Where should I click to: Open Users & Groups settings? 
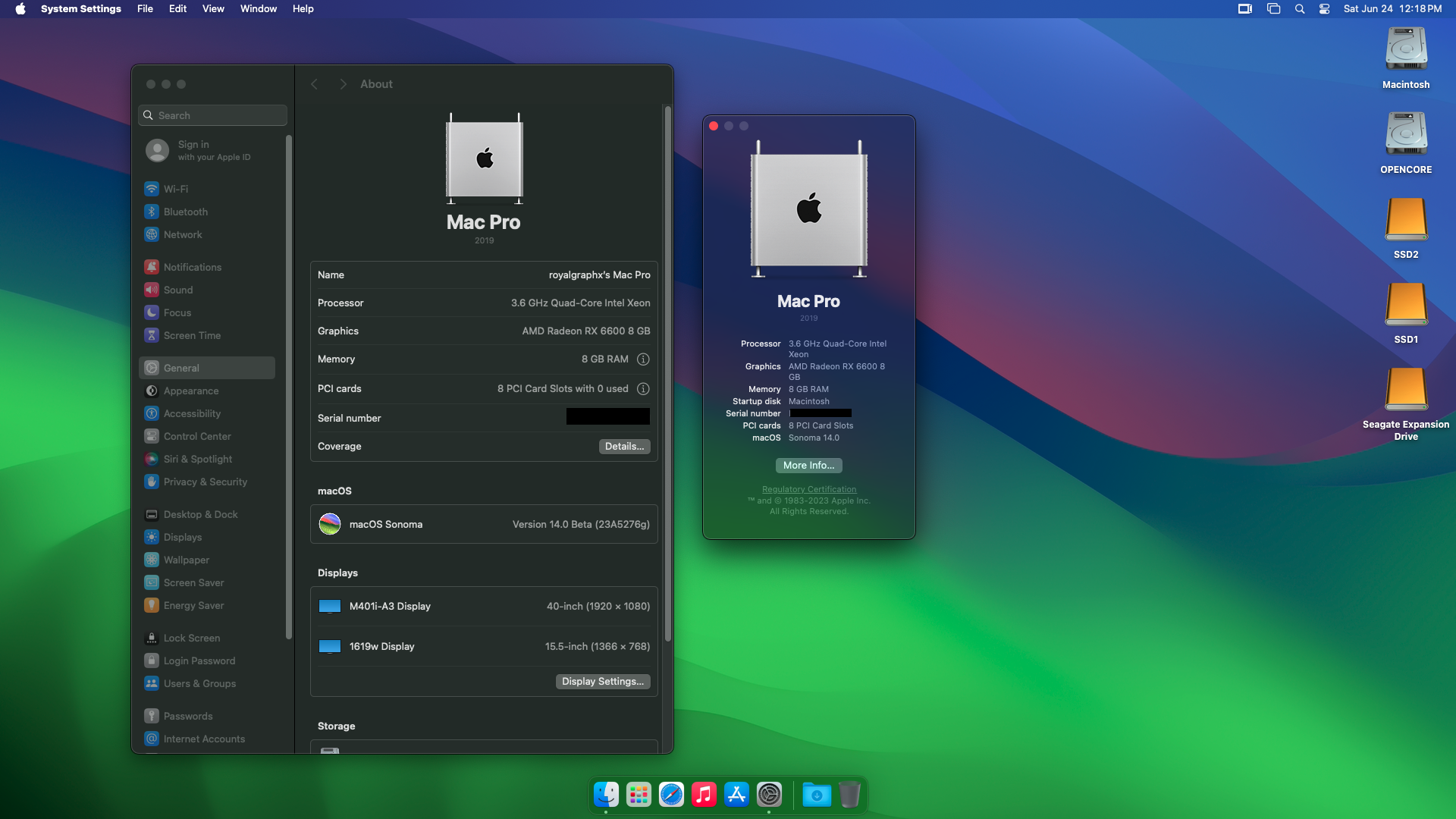pos(207,683)
